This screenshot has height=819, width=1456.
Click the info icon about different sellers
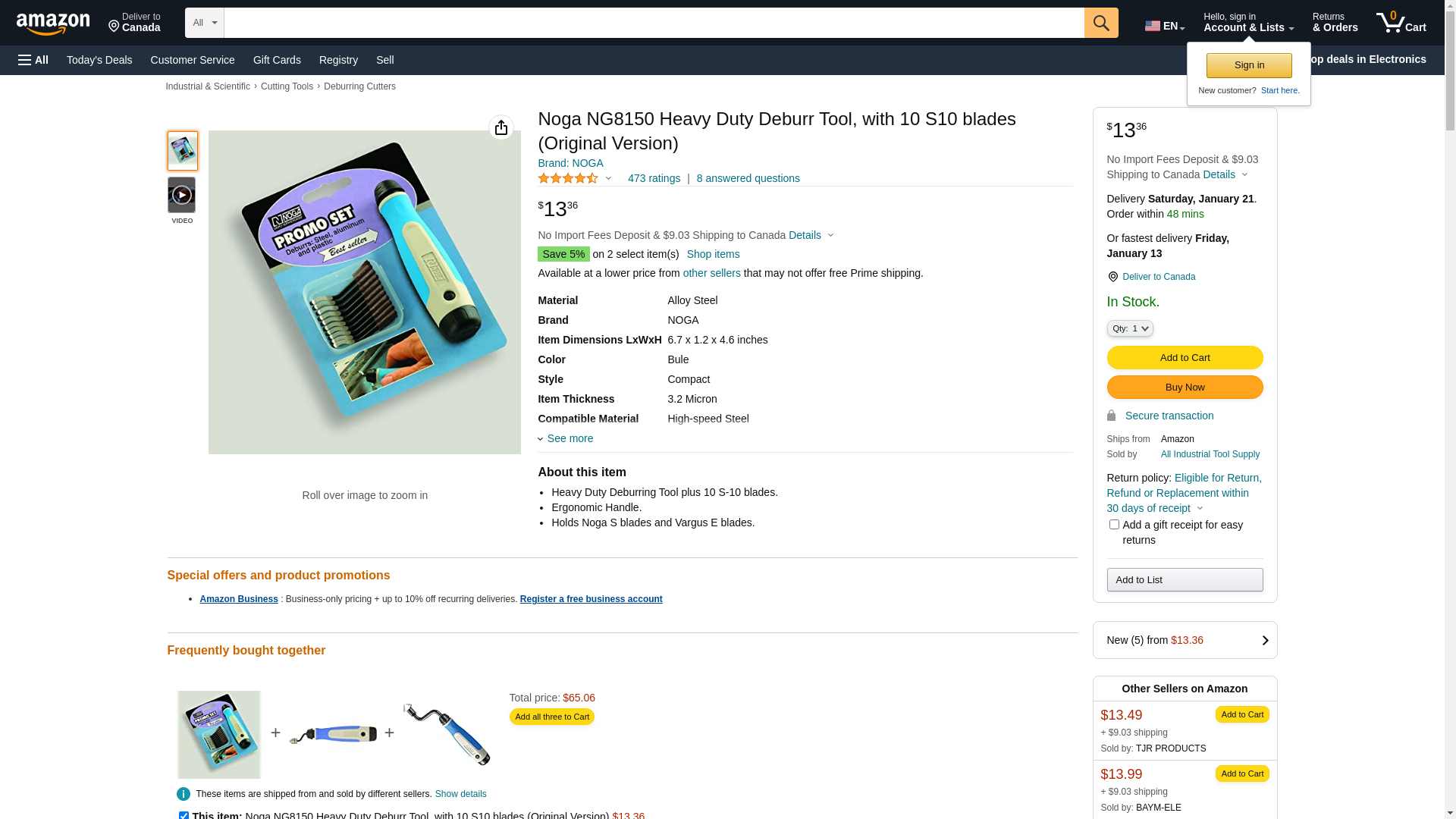183,794
